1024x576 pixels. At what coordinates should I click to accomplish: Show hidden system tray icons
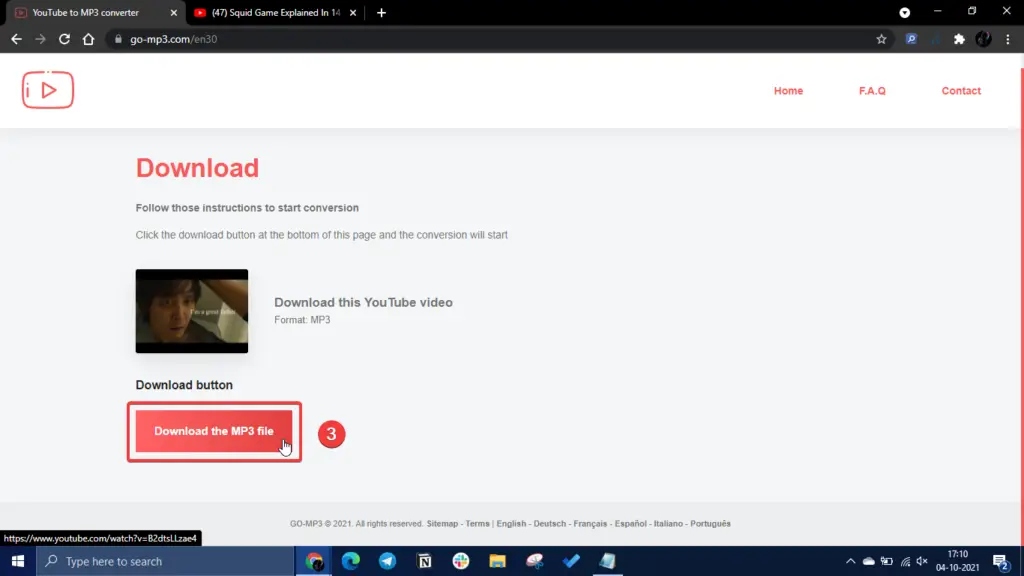point(850,561)
